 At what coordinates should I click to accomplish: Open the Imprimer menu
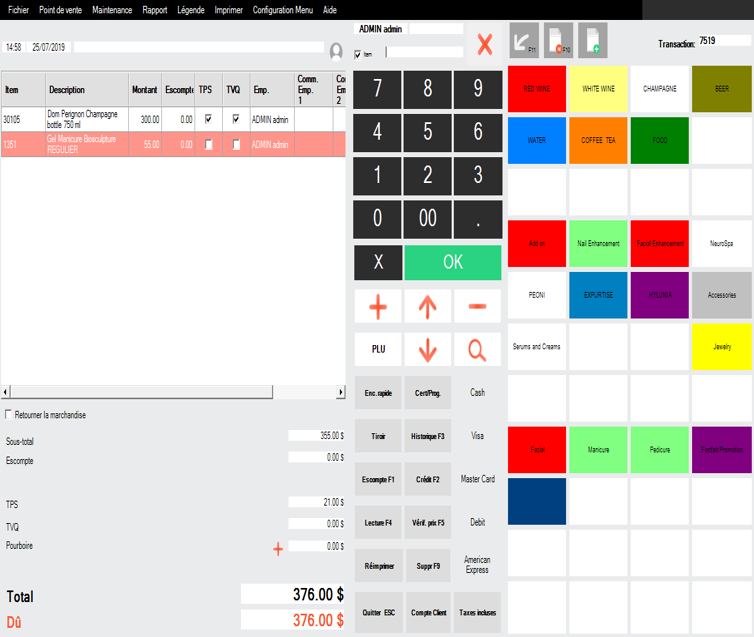(x=228, y=10)
